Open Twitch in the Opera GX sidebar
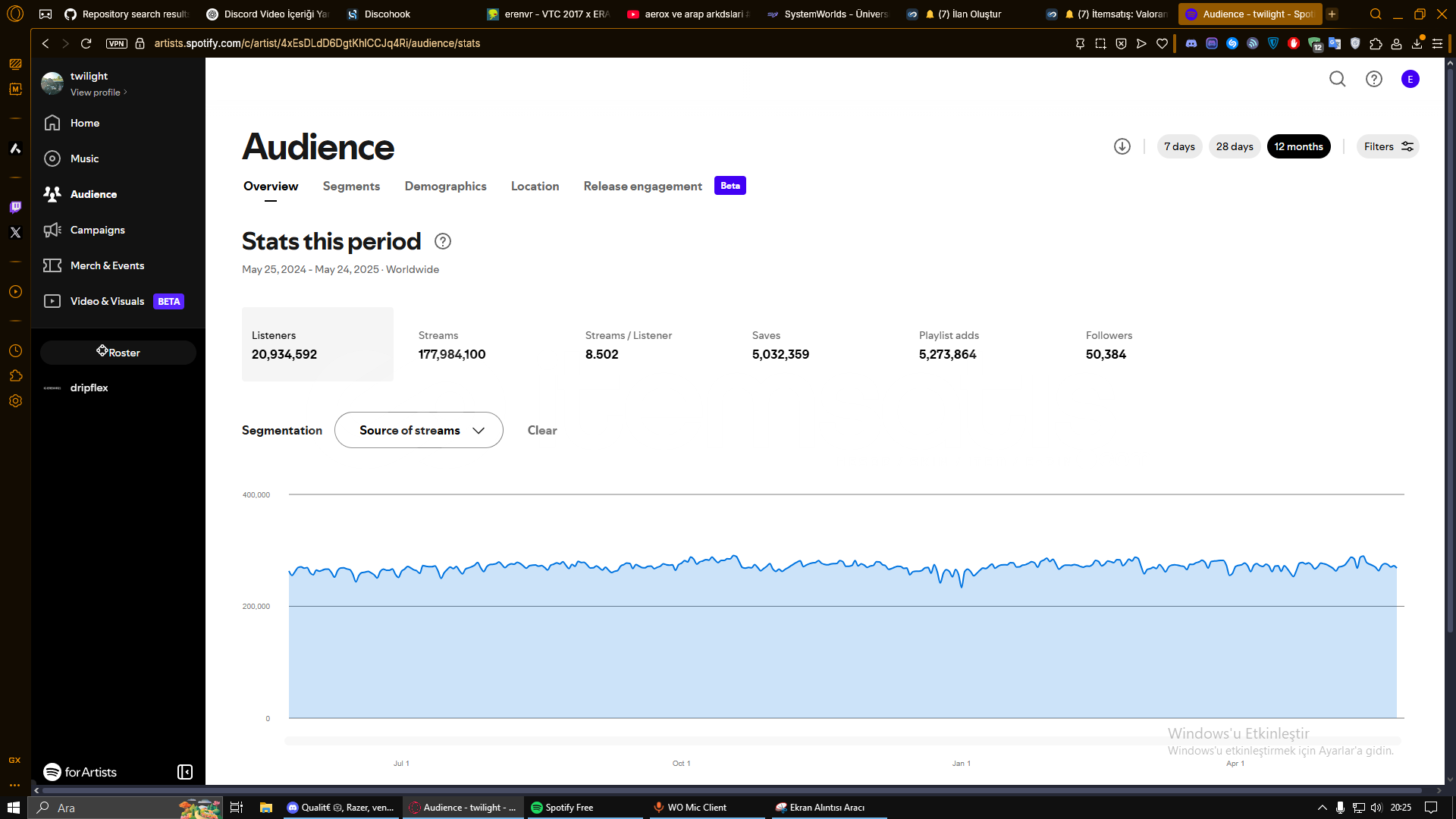This screenshot has width=1456, height=819. coord(15,207)
